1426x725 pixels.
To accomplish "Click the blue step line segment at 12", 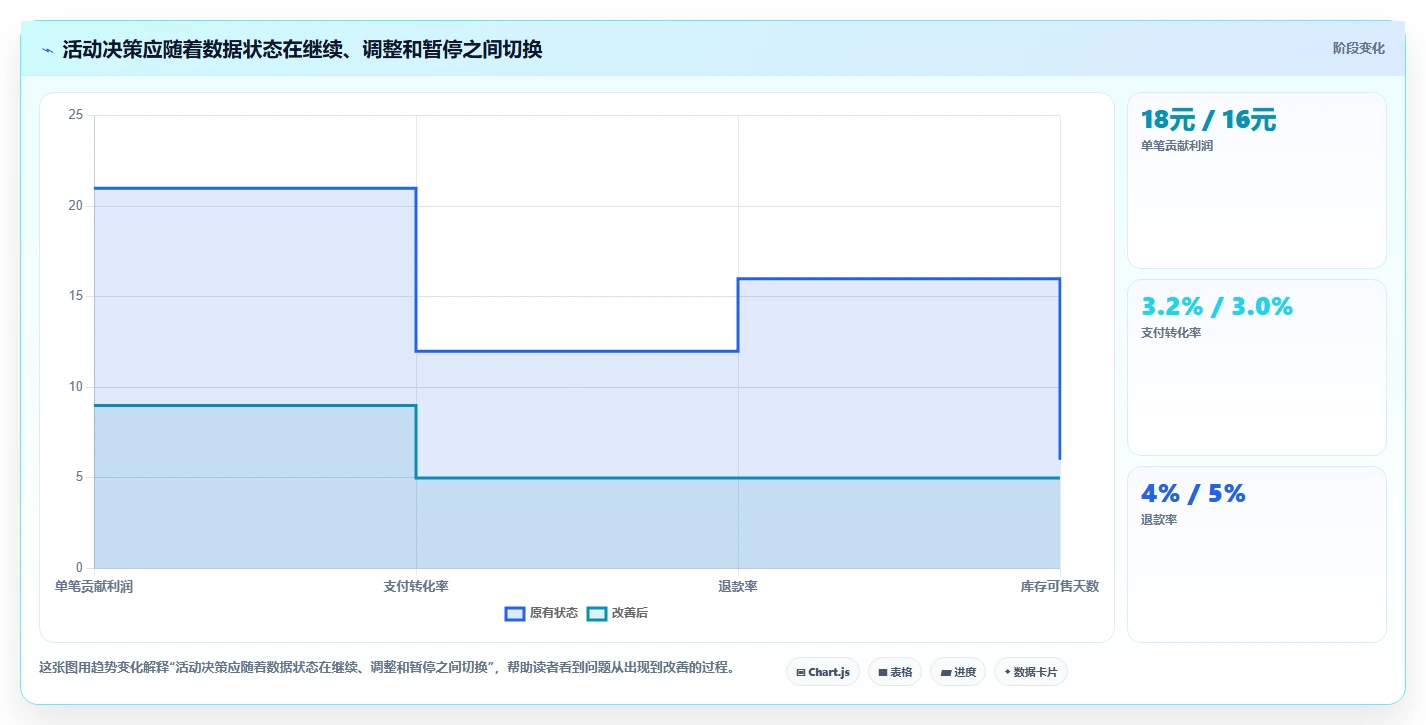I will (x=577, y=351).
